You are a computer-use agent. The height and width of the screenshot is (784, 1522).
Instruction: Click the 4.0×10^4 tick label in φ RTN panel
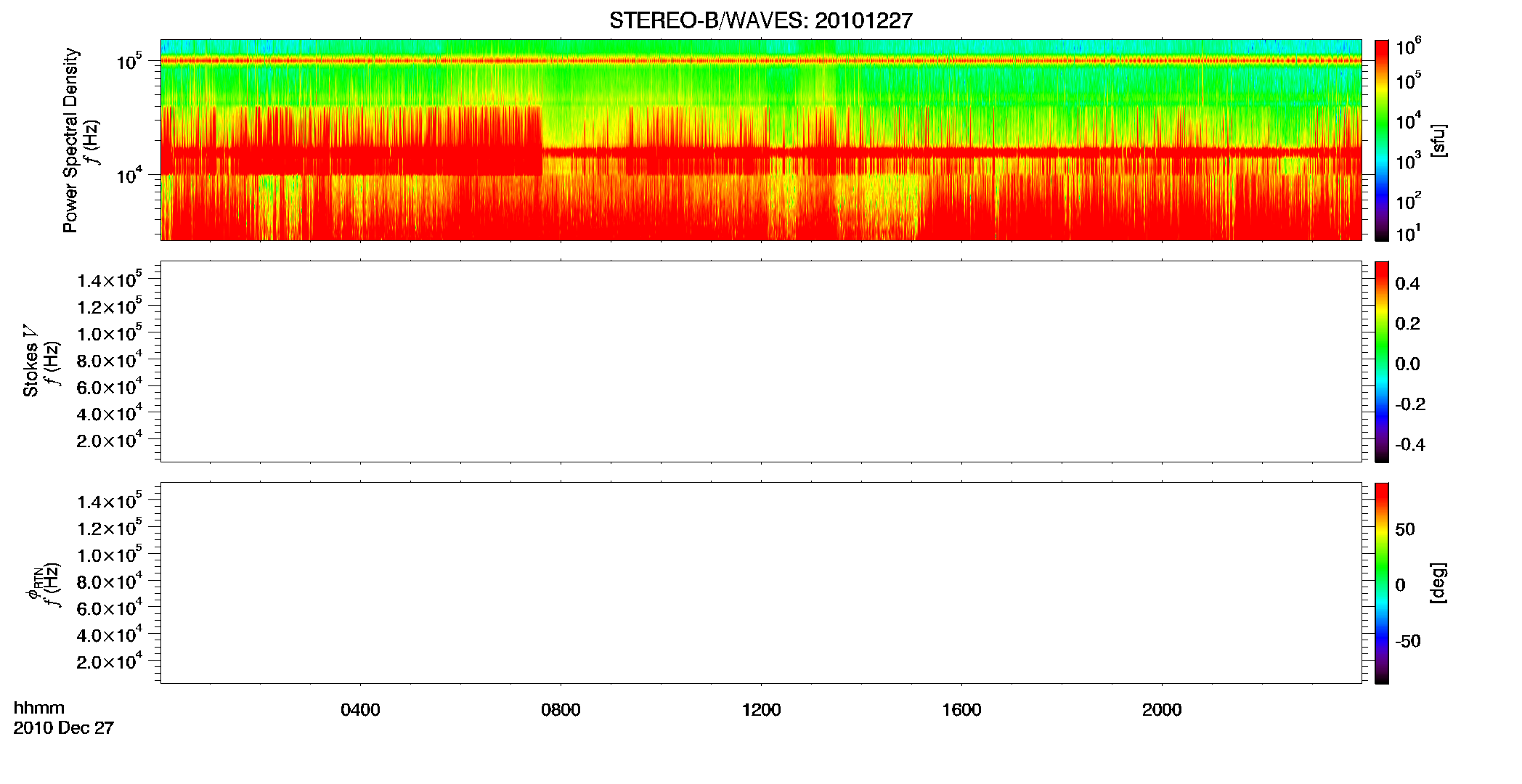110,634
